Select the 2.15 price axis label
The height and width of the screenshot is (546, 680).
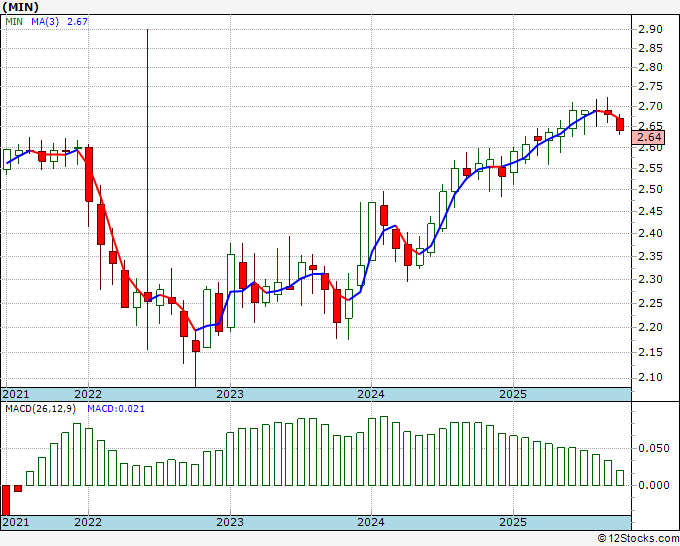650,352
